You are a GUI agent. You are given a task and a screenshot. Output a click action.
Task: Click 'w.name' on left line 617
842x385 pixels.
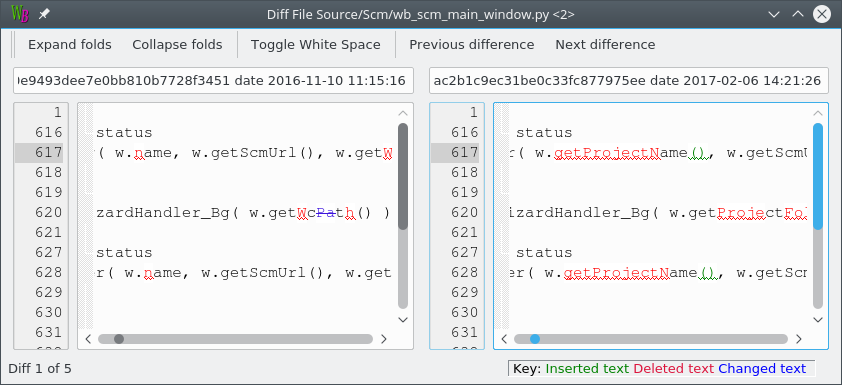point(143,153)
